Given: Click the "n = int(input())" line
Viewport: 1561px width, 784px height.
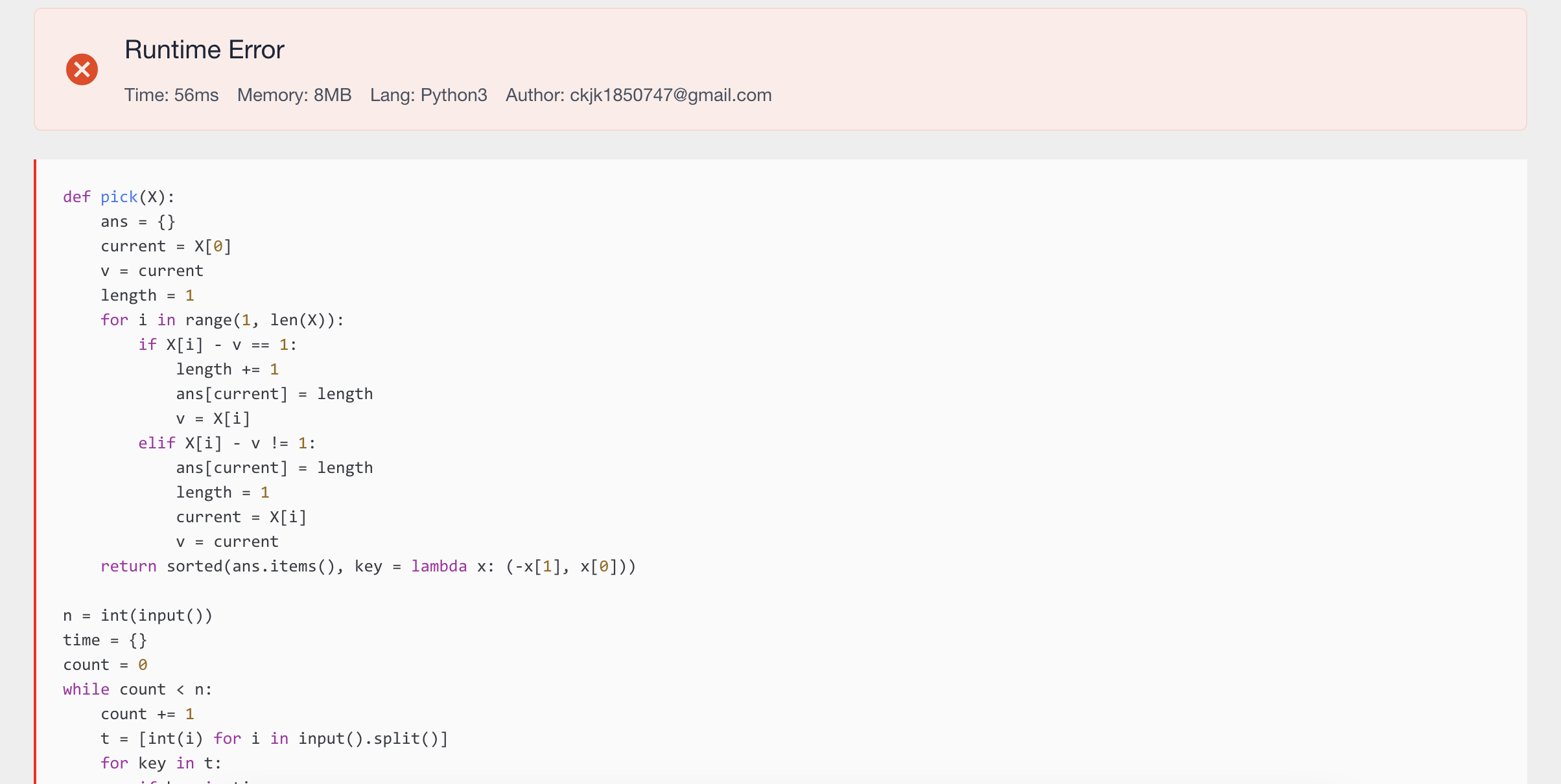Looking at the screenshot, I should tap(137, 615).
